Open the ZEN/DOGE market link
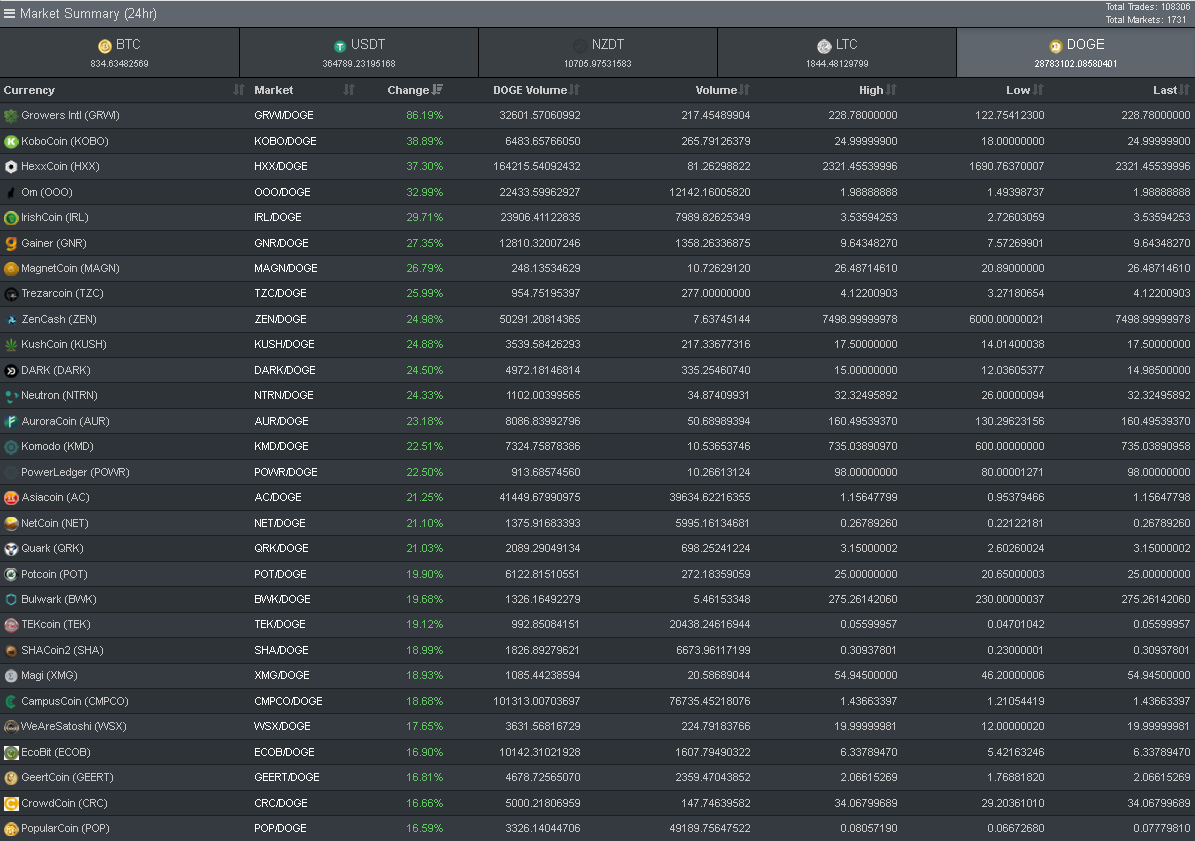Screen dimensions: 1195x841 280,319
